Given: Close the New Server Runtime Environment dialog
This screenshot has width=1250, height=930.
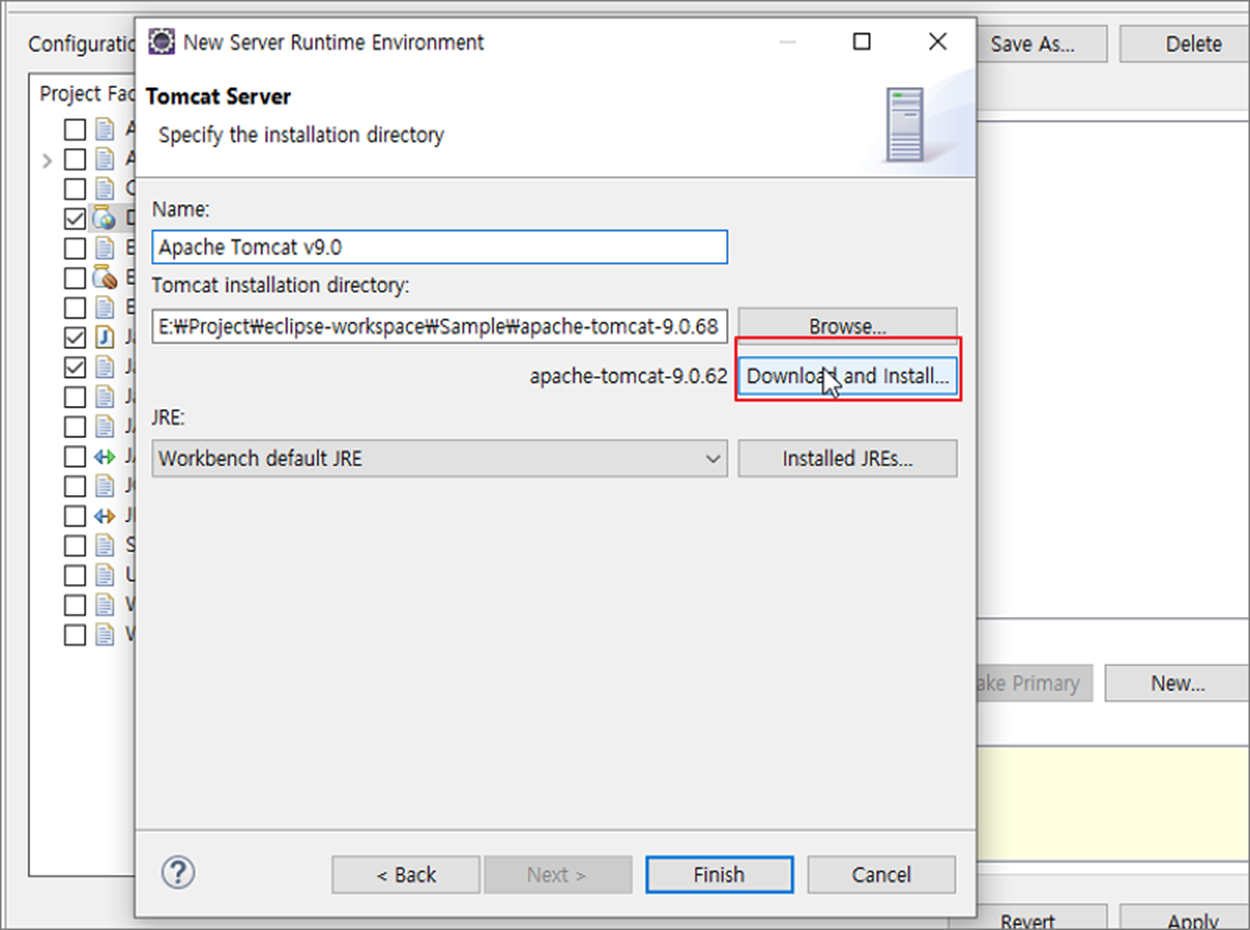Looking at the screenshot, I should point(937,42).
